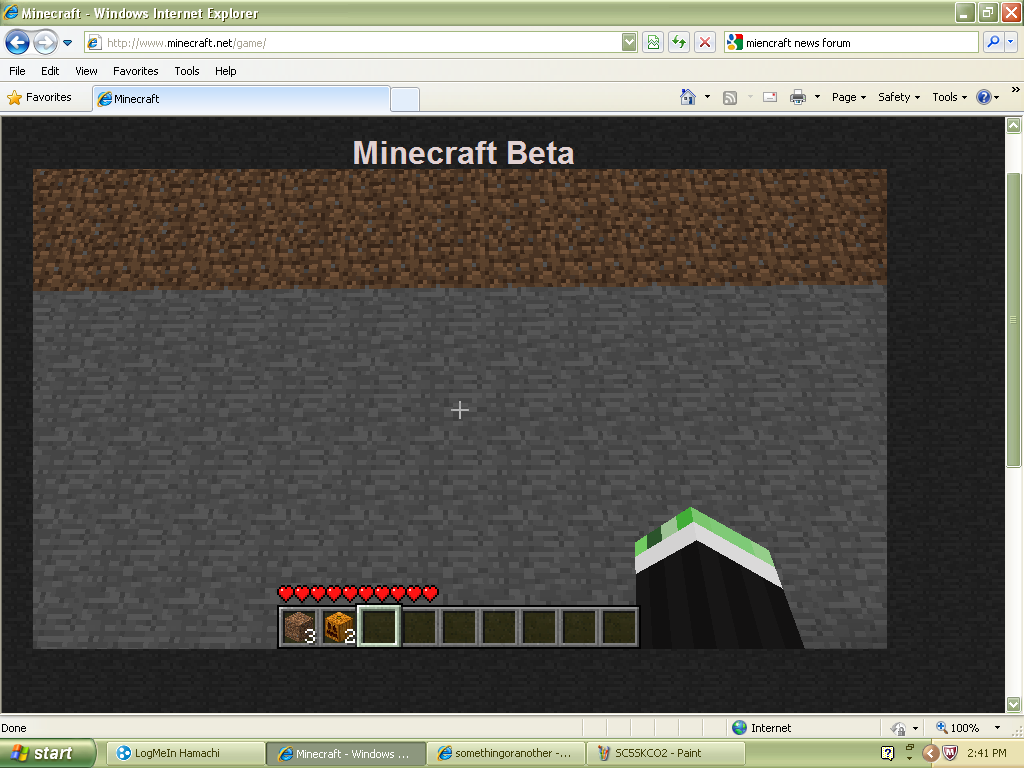This screenshot has width=1024, height=768.
Task: Open the Page command bar menu
Action: [x=849, y=97]
